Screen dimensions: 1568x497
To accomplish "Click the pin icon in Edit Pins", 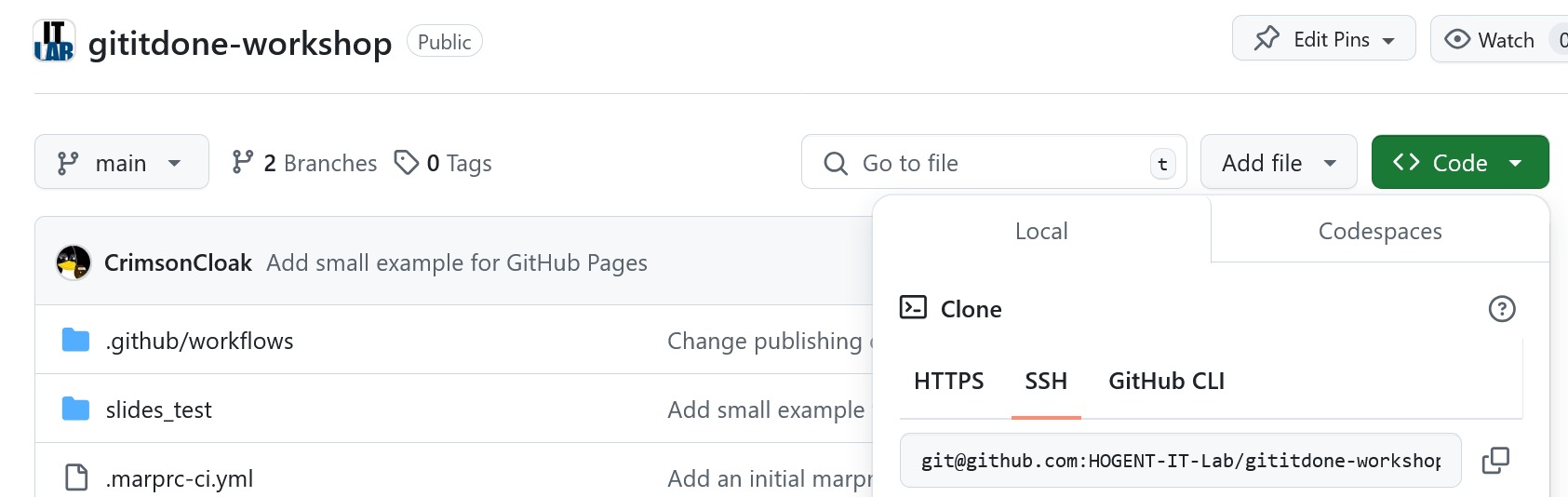I will point(1266,39).
